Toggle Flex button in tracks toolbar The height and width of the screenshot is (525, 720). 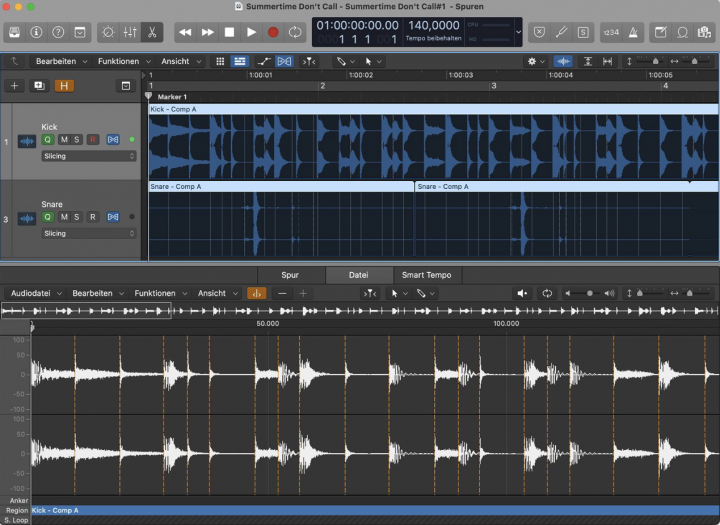284,61
